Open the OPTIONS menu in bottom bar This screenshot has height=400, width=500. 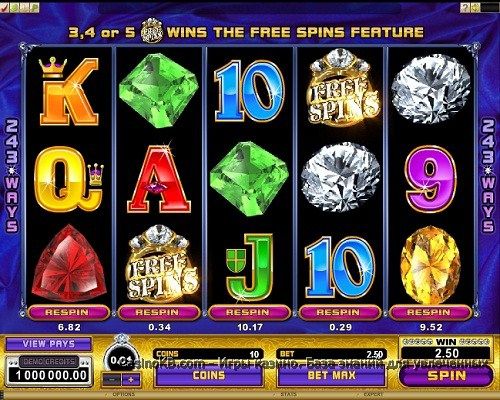124,394
